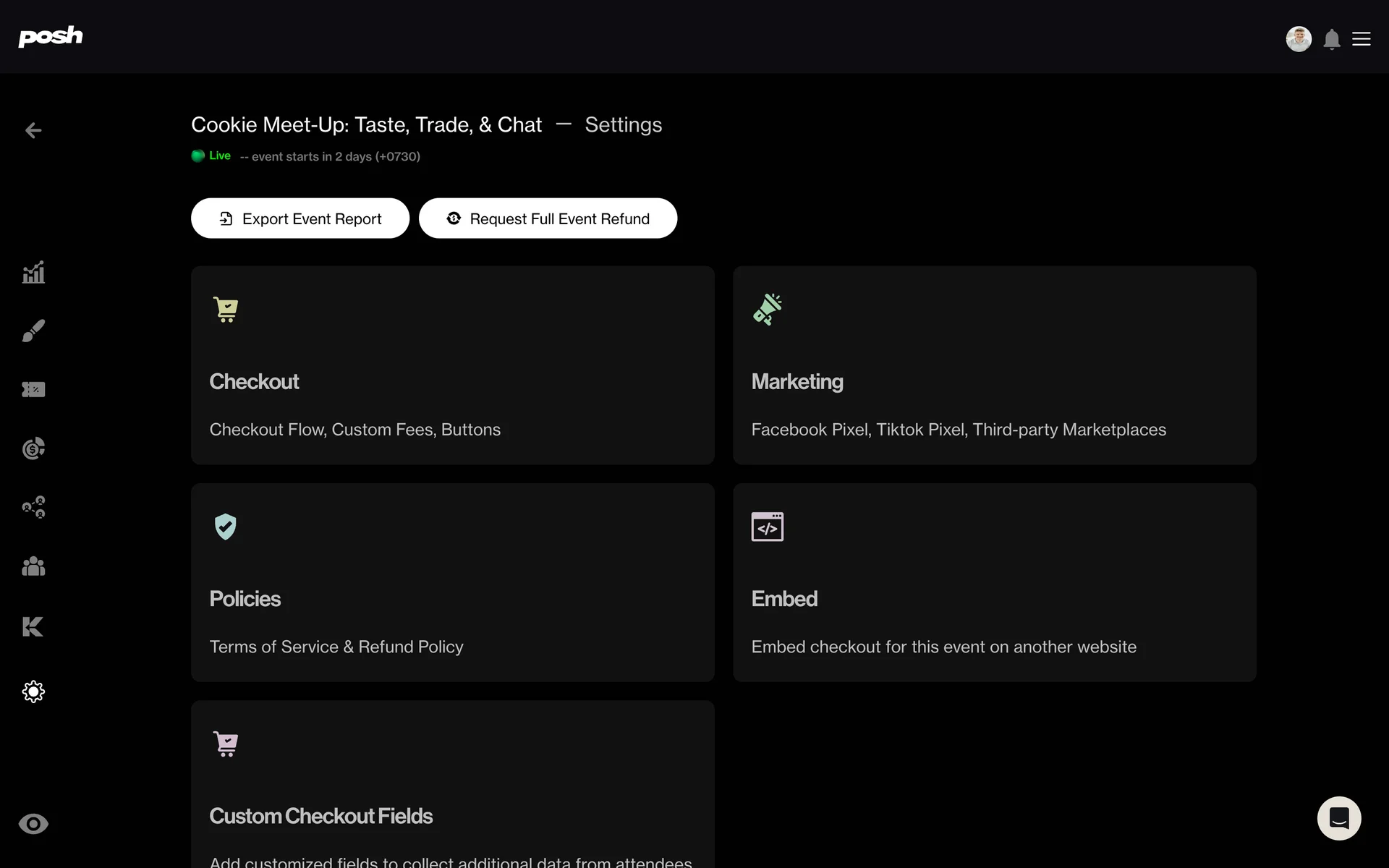Open the affiliate network sidebar icon
The width and height of the screenshot is (1389, 868).
click(33, 507)
